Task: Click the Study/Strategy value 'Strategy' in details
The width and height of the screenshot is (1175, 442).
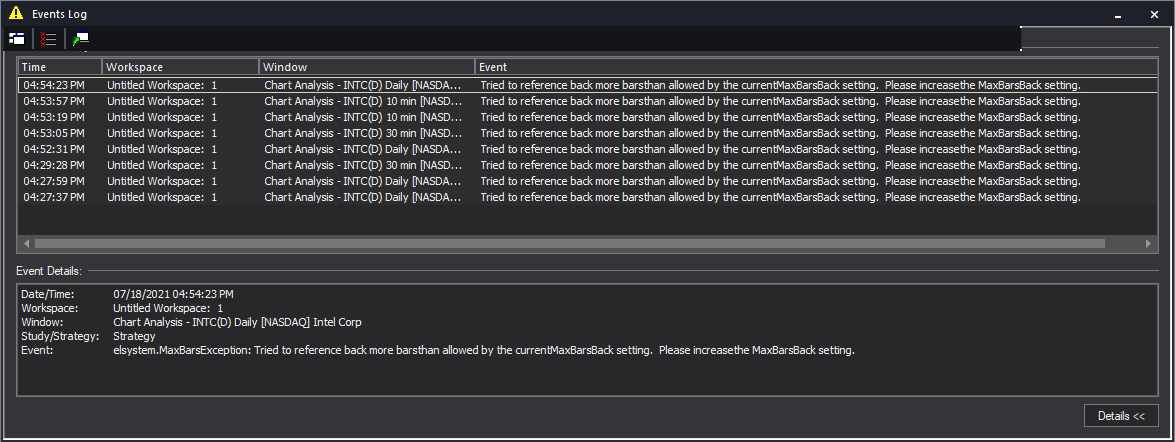Action: tap(134, 336)
